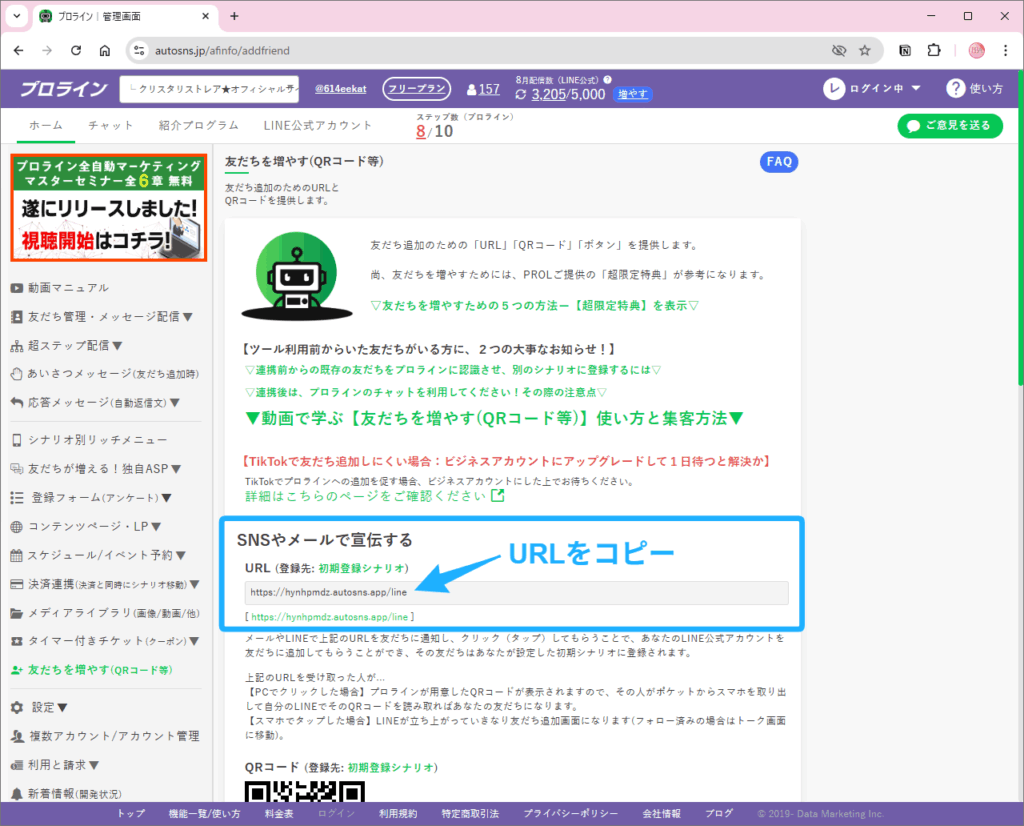Click the URL text field to copy

click(x=517, y=592)
